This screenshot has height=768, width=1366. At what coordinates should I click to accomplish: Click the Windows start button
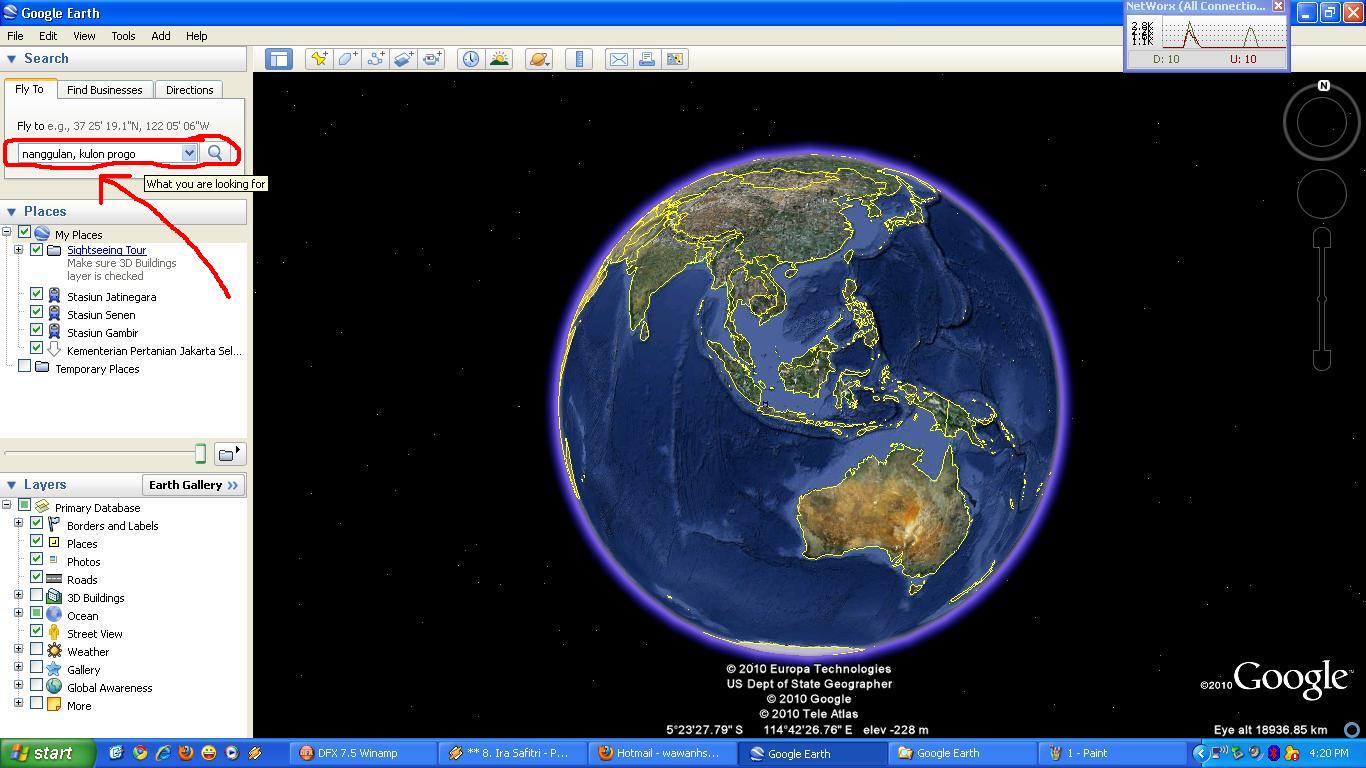[48, 753]
